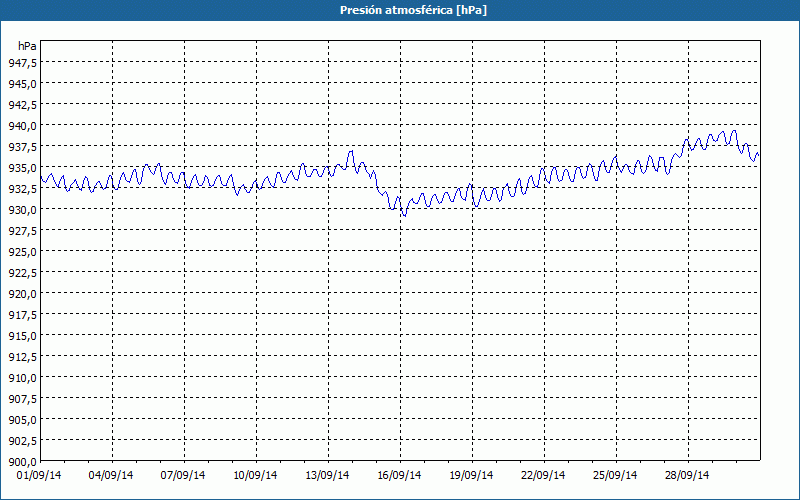
Task: Click the 22/09/14 date label
Action: pyautogui.click(x=543, y=475)
